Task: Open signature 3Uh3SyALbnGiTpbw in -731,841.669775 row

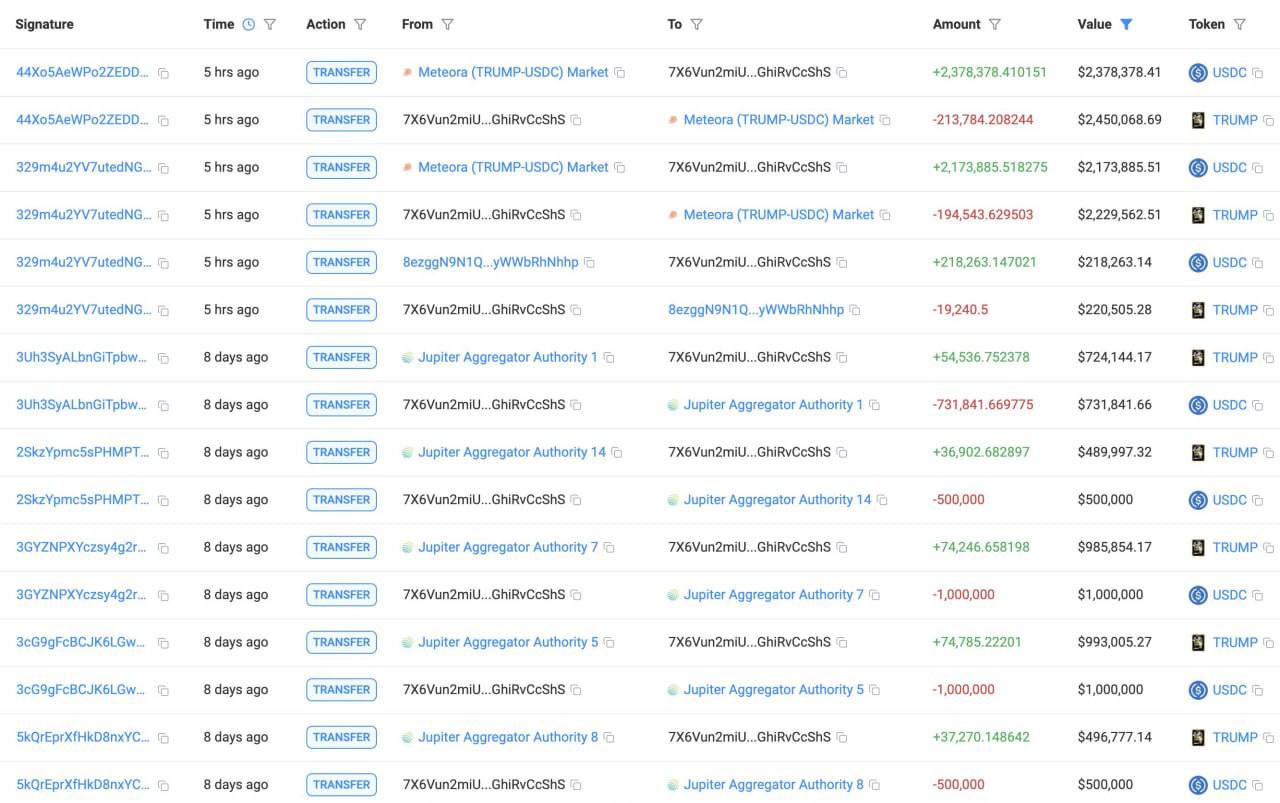Action: click(82, 404)
